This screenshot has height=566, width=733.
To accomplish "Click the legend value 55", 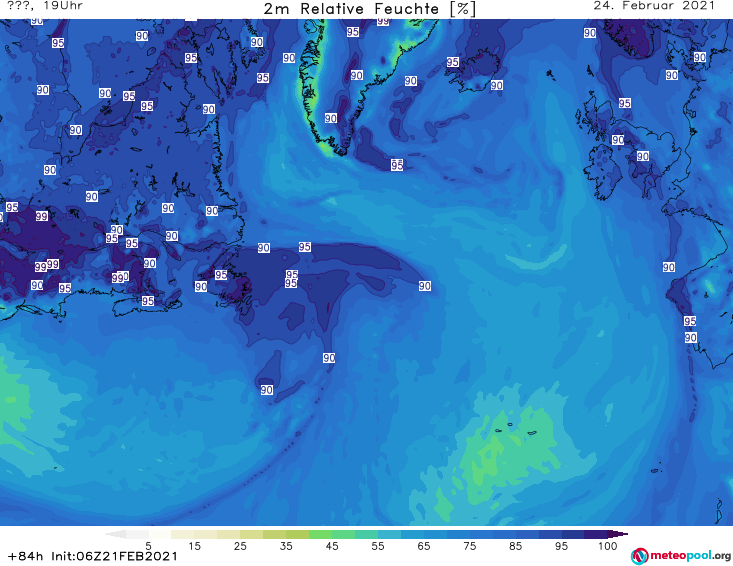I will (x=378, y=546).
